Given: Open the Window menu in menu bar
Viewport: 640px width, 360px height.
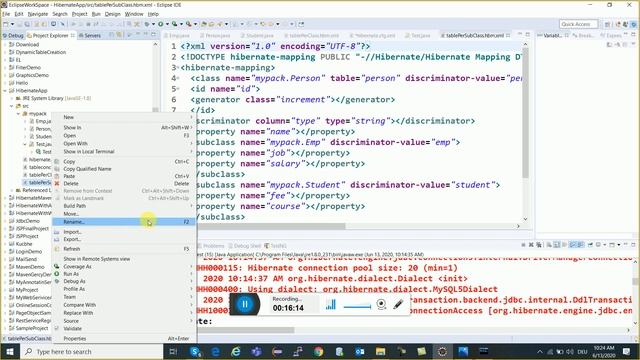Looking at the screenshot, I should tap(134, 14).
